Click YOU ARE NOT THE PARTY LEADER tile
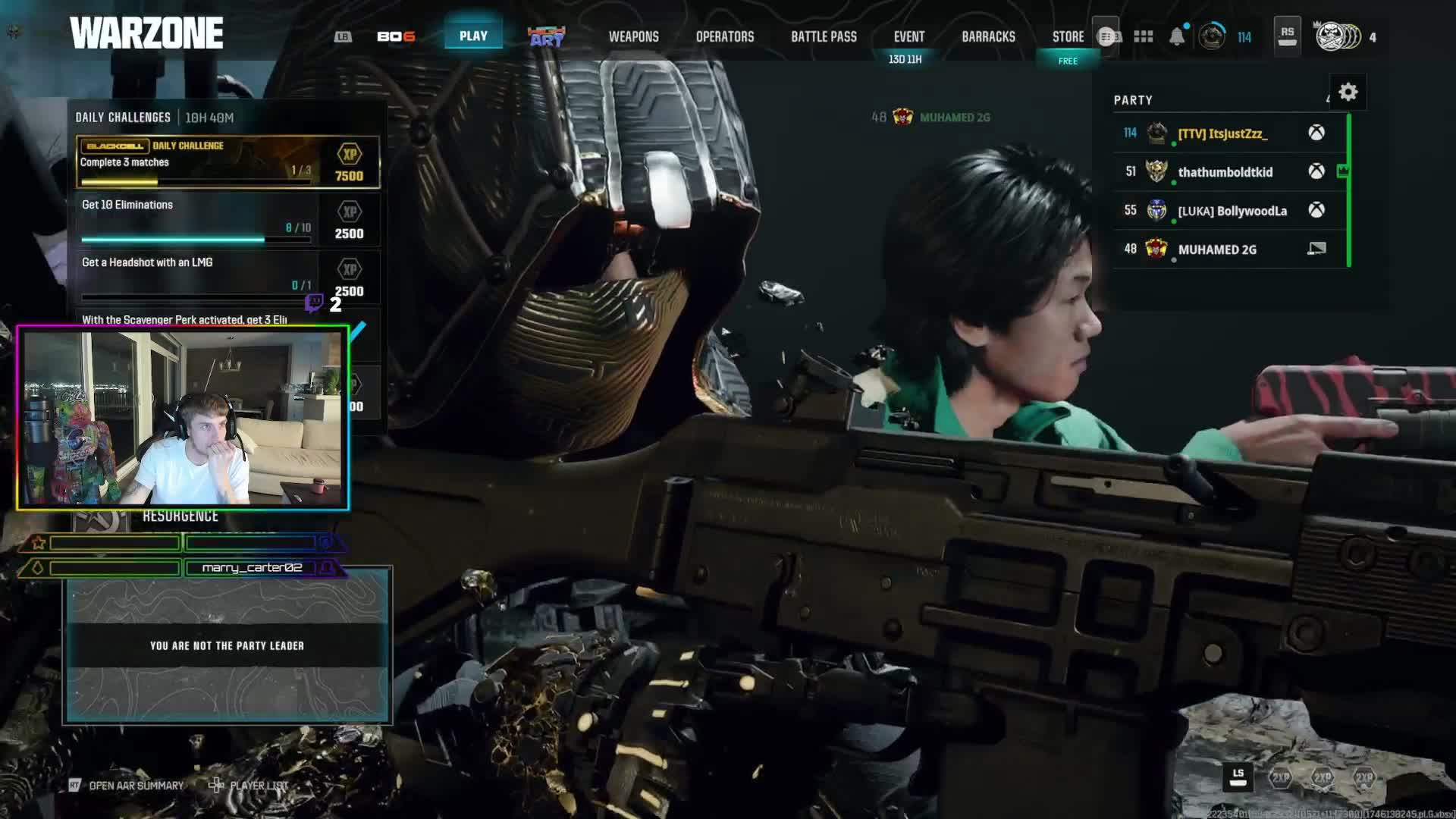The width and height of the screenshot is (1456, 819). (227, 645)
